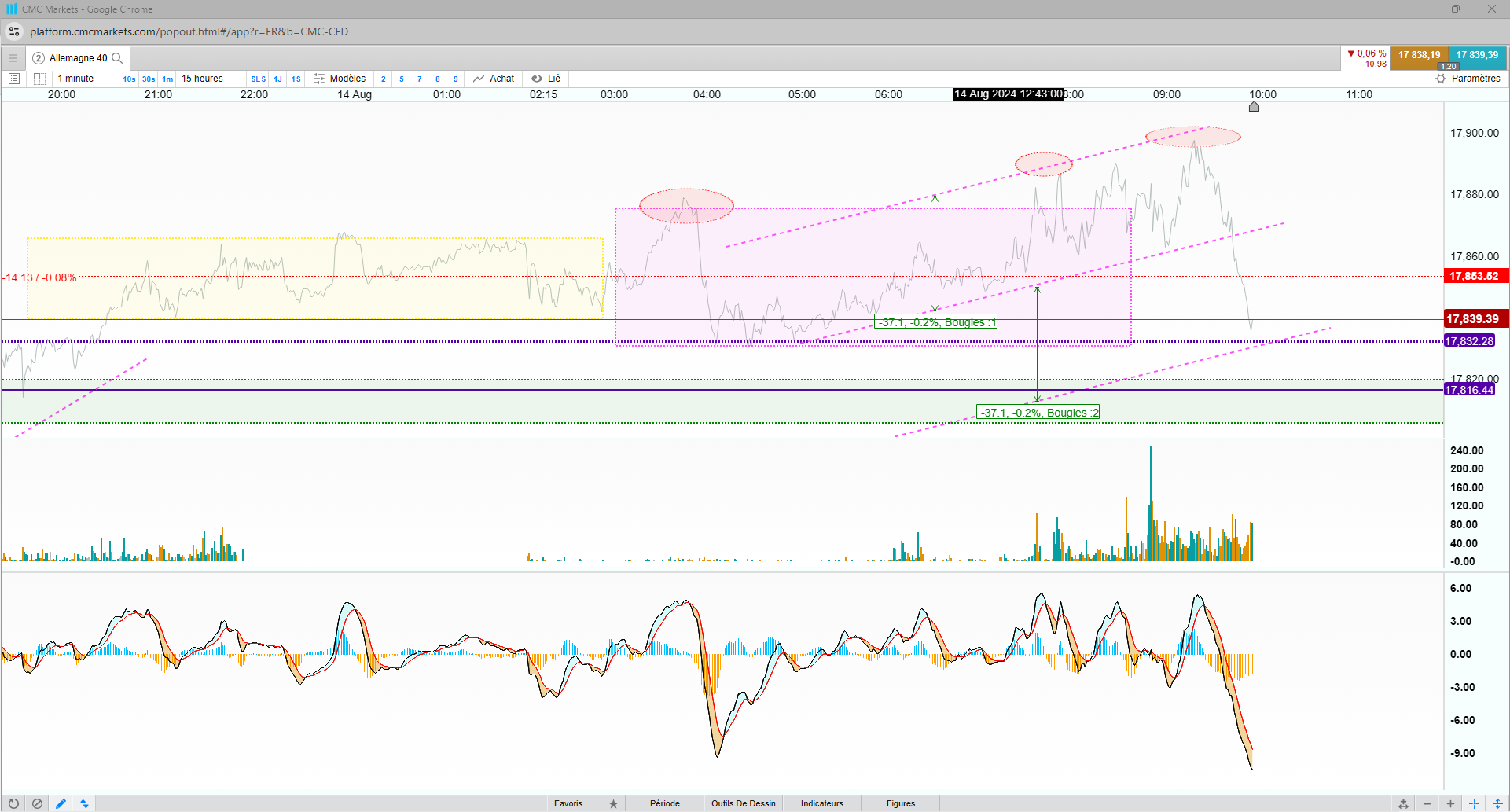
Task: Zoom out using the minus icon
Action: pyautogui.click(x=1427, y=803)
